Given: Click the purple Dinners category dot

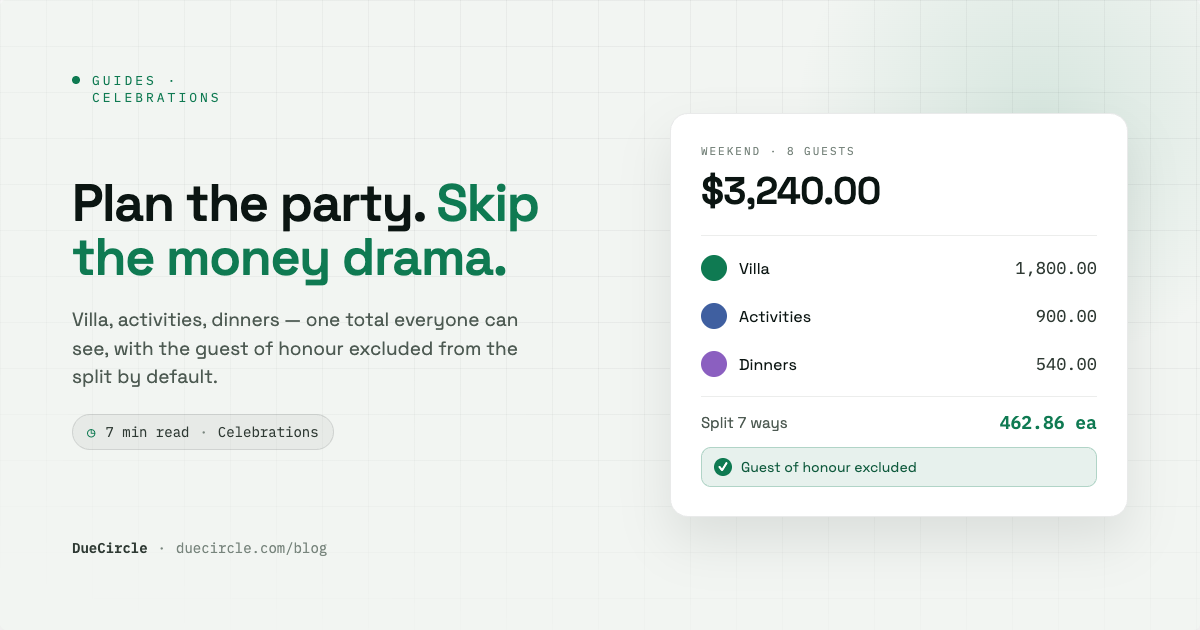Looking at the screenshot, I should (x=714, y=364).
